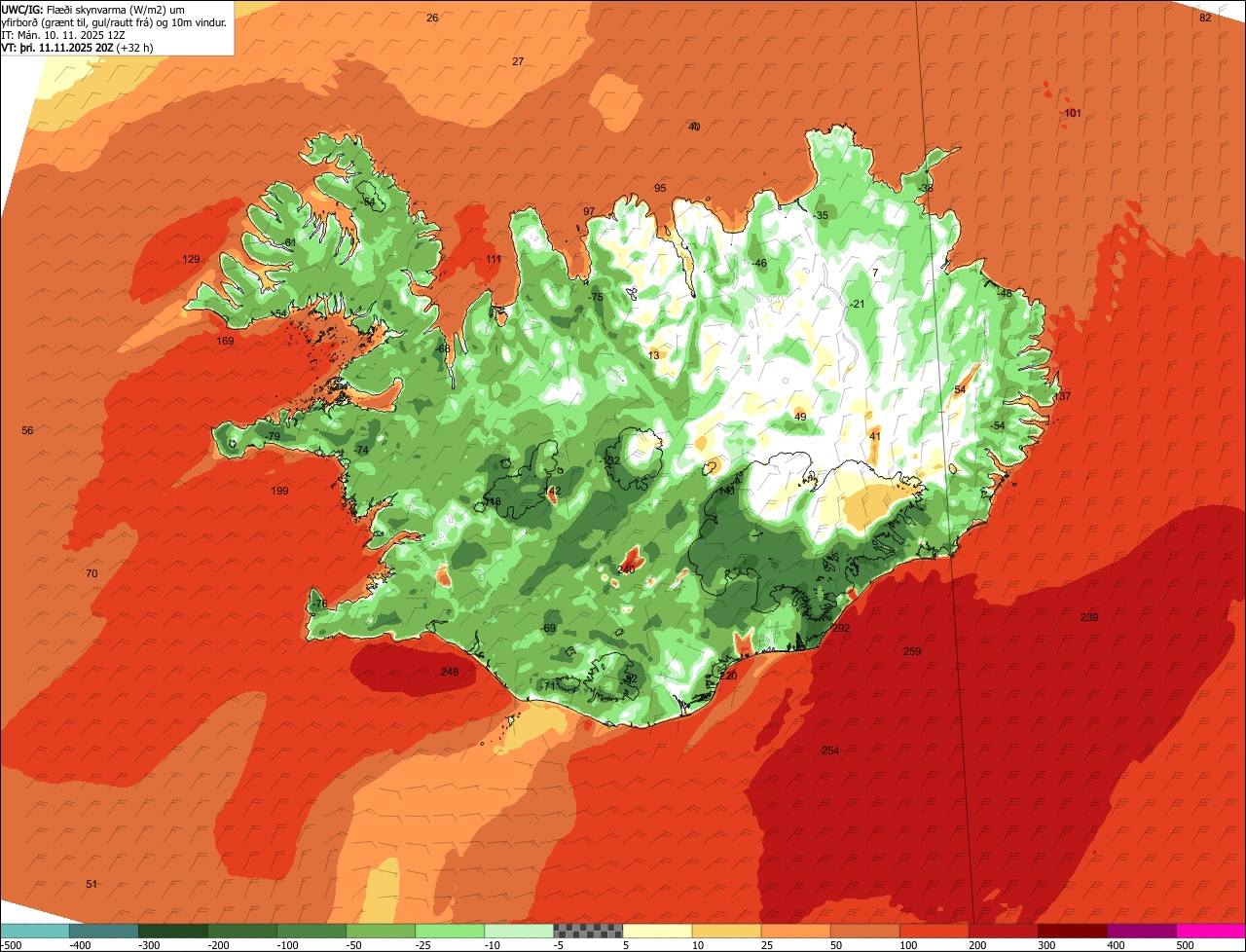Screen dimensions: 1246x952
Task: Click the map value 111 in Húnaflói bay
Action: 494,260
